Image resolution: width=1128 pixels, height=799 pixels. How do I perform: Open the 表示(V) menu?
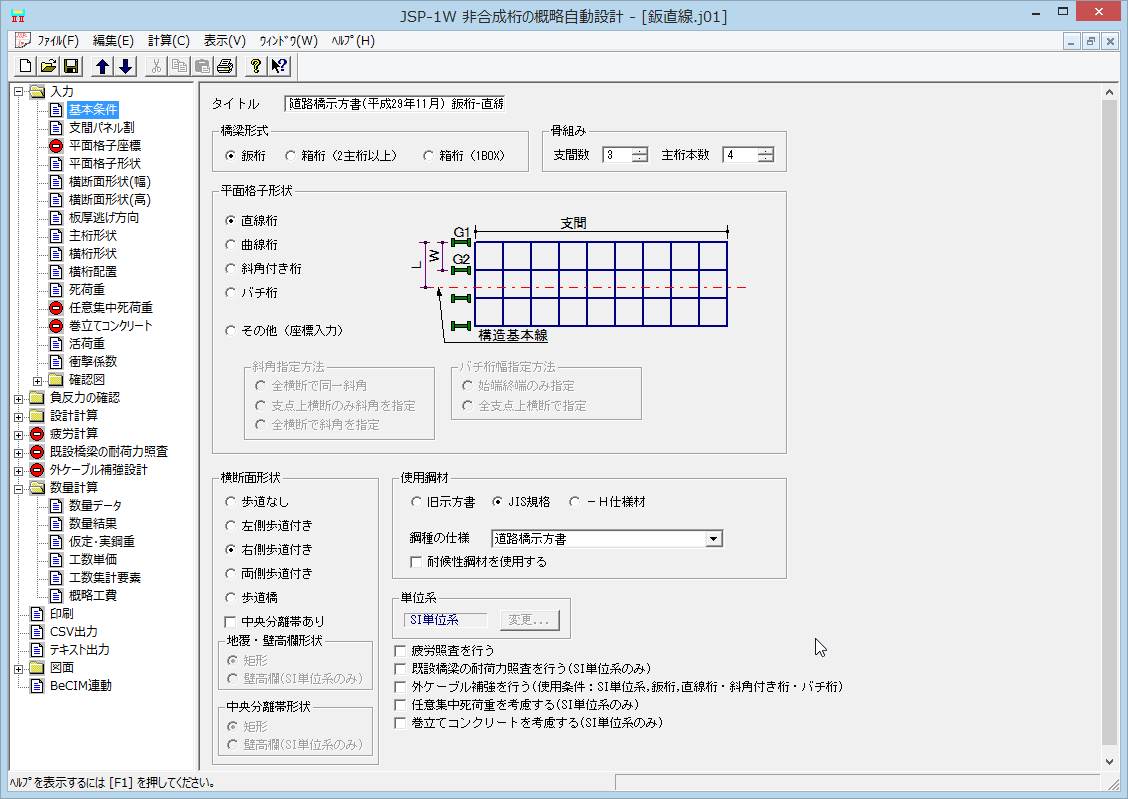pyautogui.click(x=224, y=41)
